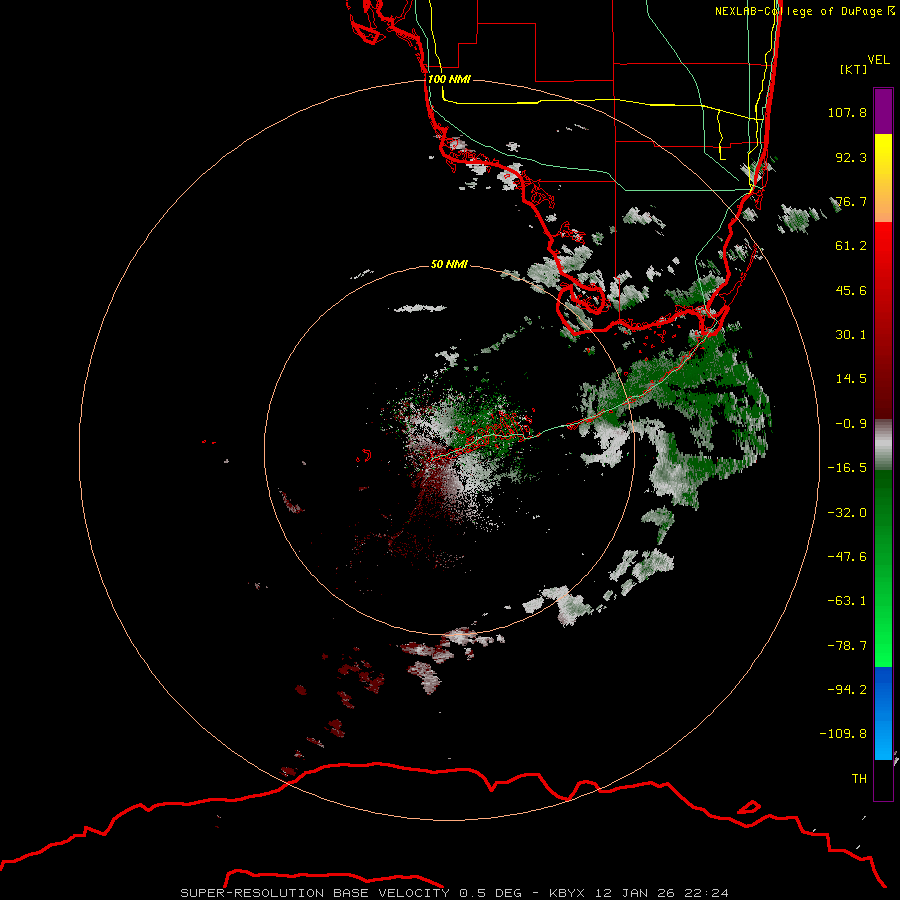The width and height of the screenshot is (900, 900).
Task: Select the -0.9 legend value
Action: [851, 424]
